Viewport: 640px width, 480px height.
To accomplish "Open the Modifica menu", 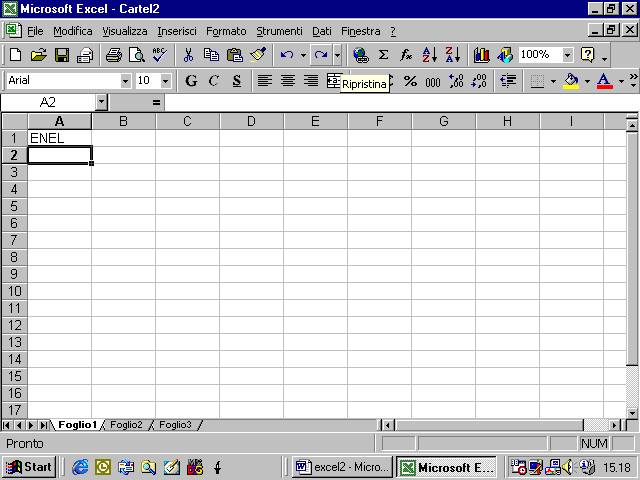I will click(73, 31).
